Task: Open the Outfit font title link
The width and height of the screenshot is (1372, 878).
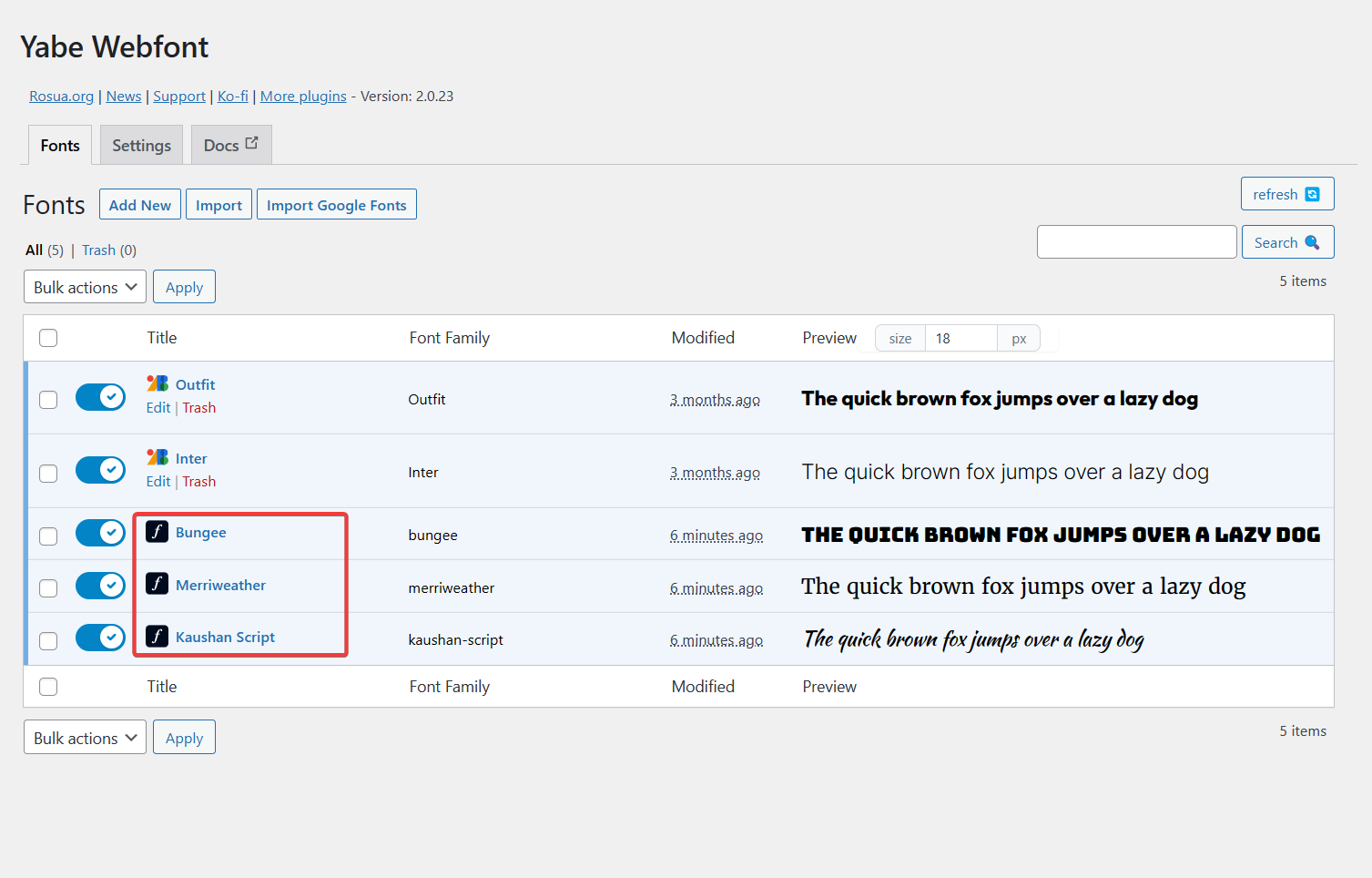Action: (195, 384)
